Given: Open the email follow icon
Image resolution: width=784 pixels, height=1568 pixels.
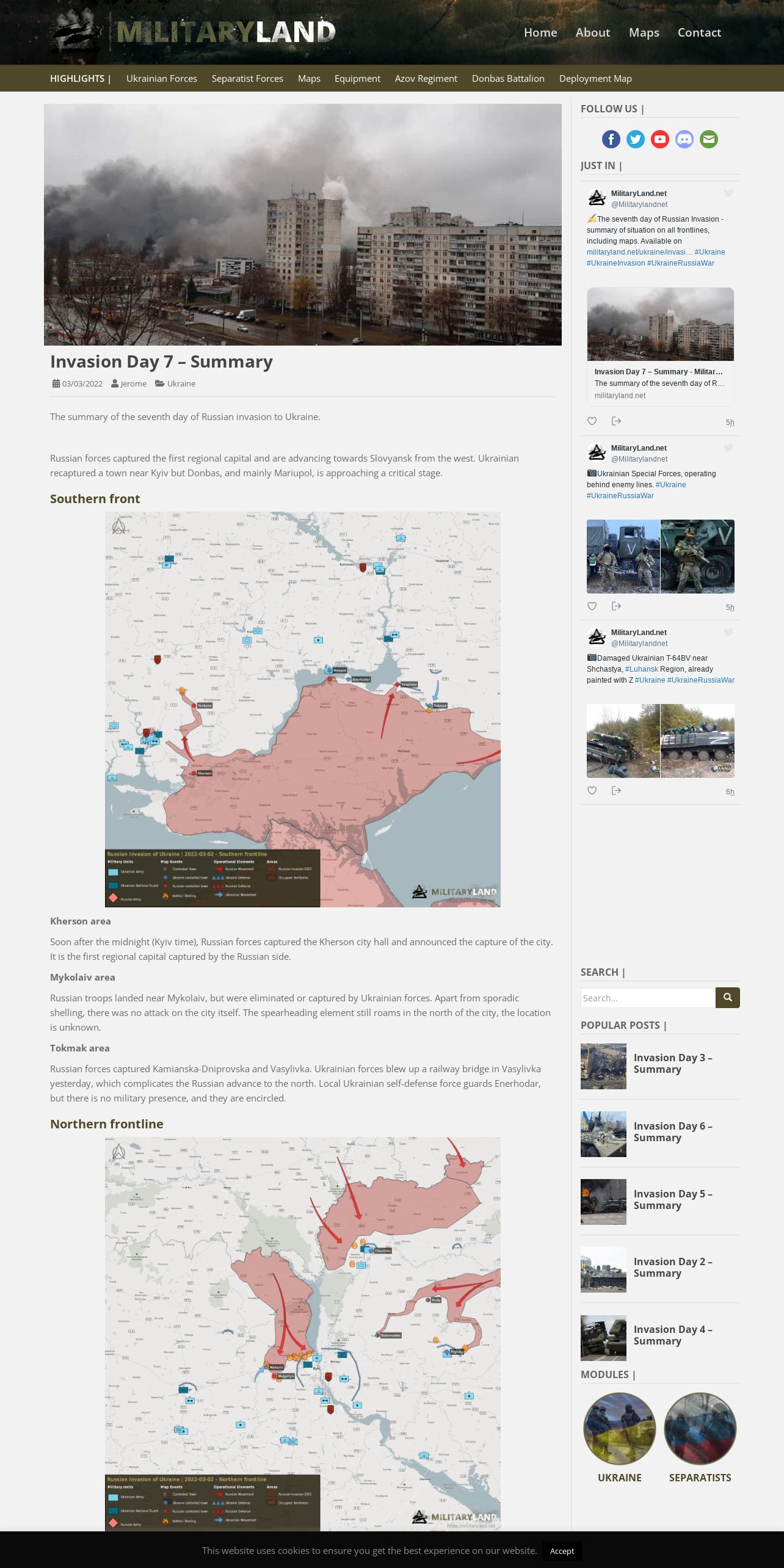Looking at the screenshot, I should (709, 139).
